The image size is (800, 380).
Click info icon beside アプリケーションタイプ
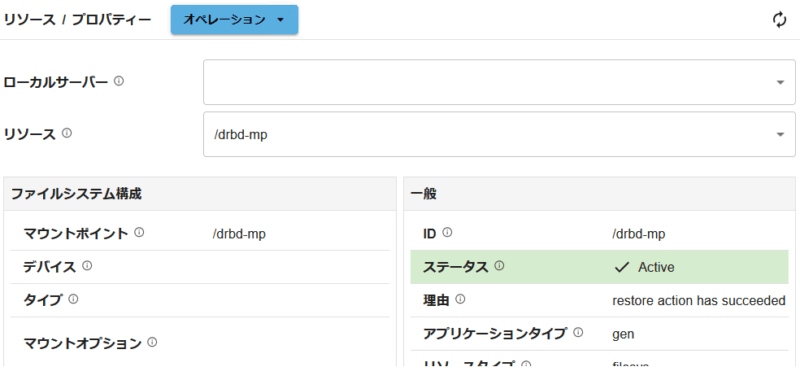click(578, 333)
